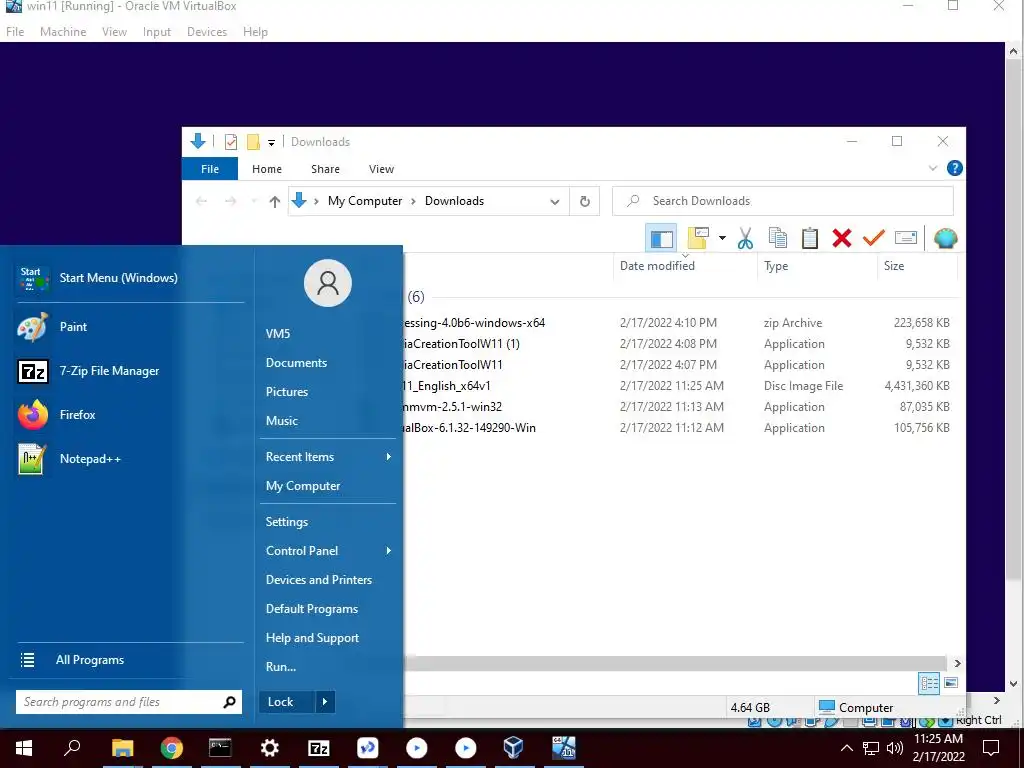Launch Firefox from start menu
Screen dimensions: 1024x768
[129, 415]
